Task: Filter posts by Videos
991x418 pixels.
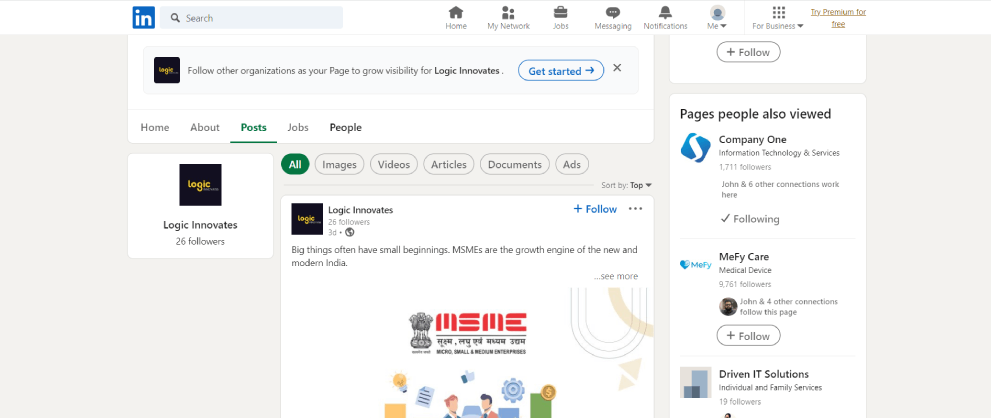Action: click(x=394, y=164)
